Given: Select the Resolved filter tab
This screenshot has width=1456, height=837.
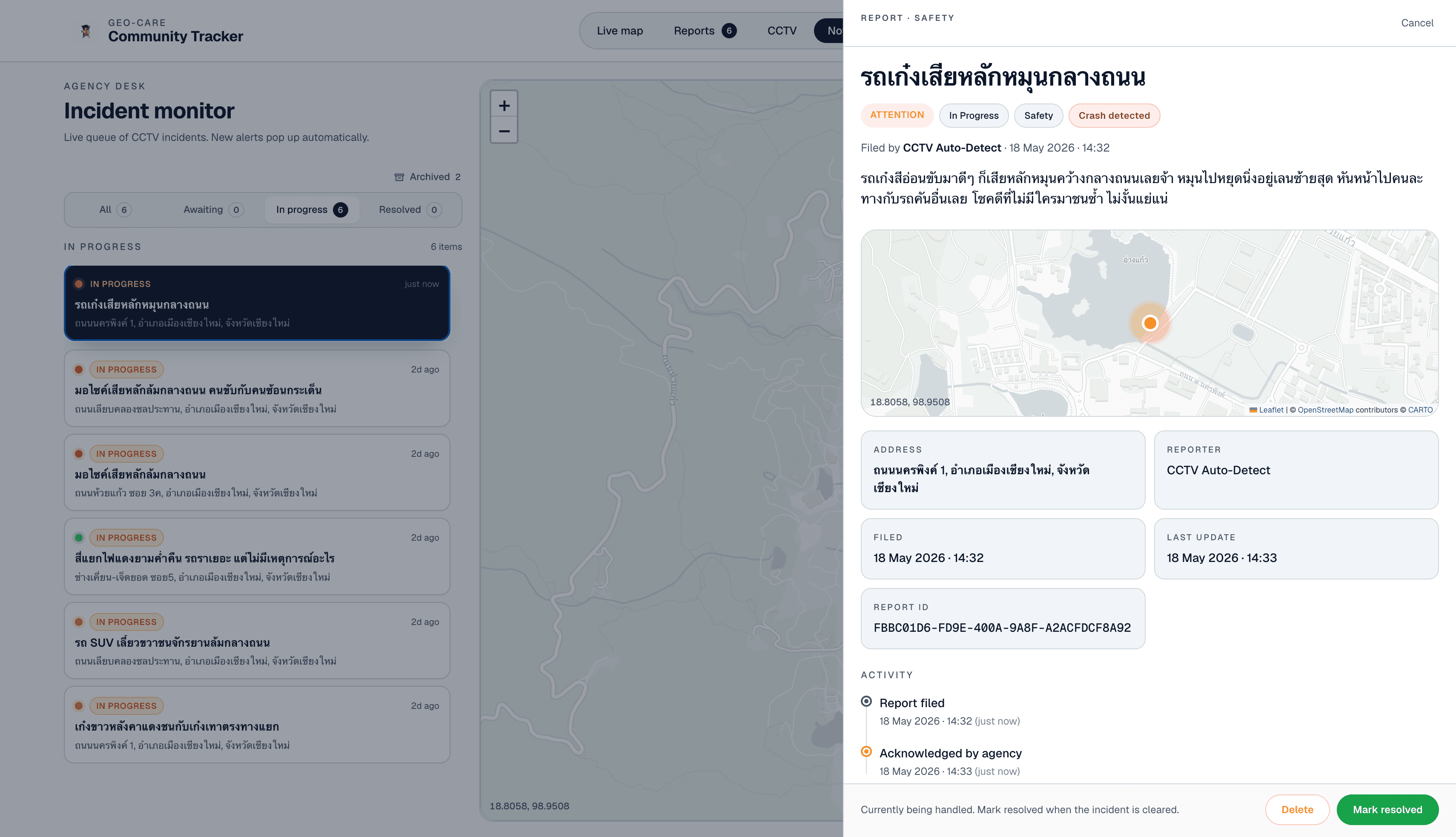Looking at the screenshot, I should click(410, 210).
